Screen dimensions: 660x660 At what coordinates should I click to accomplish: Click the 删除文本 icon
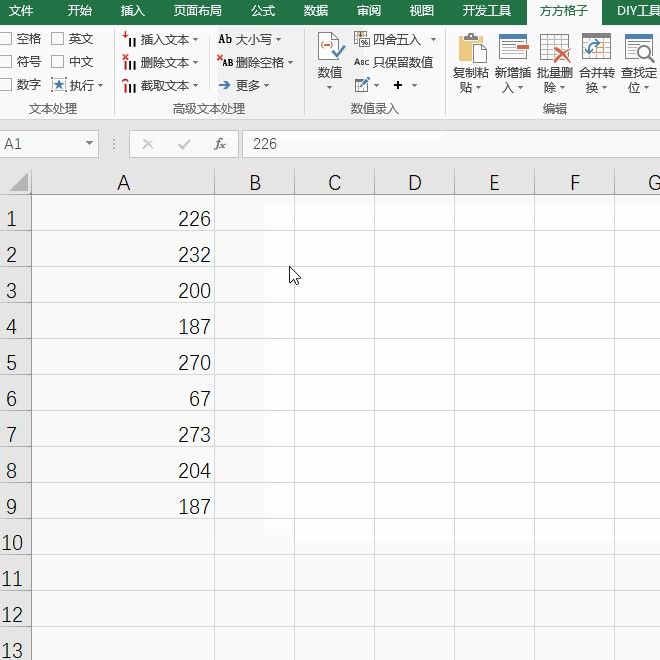(129, 62)
